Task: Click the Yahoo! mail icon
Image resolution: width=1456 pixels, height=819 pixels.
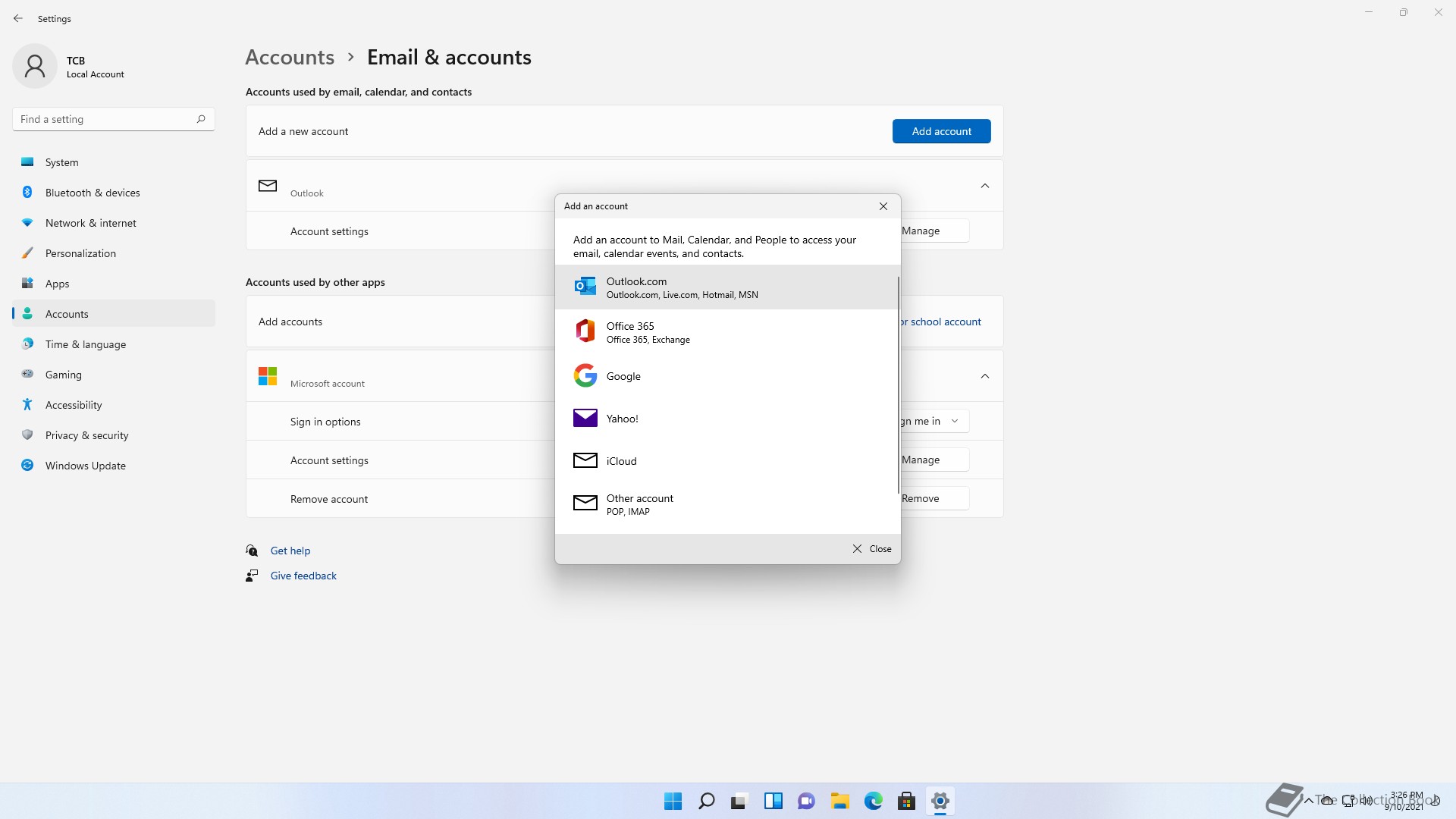Action: coord(585,418)
